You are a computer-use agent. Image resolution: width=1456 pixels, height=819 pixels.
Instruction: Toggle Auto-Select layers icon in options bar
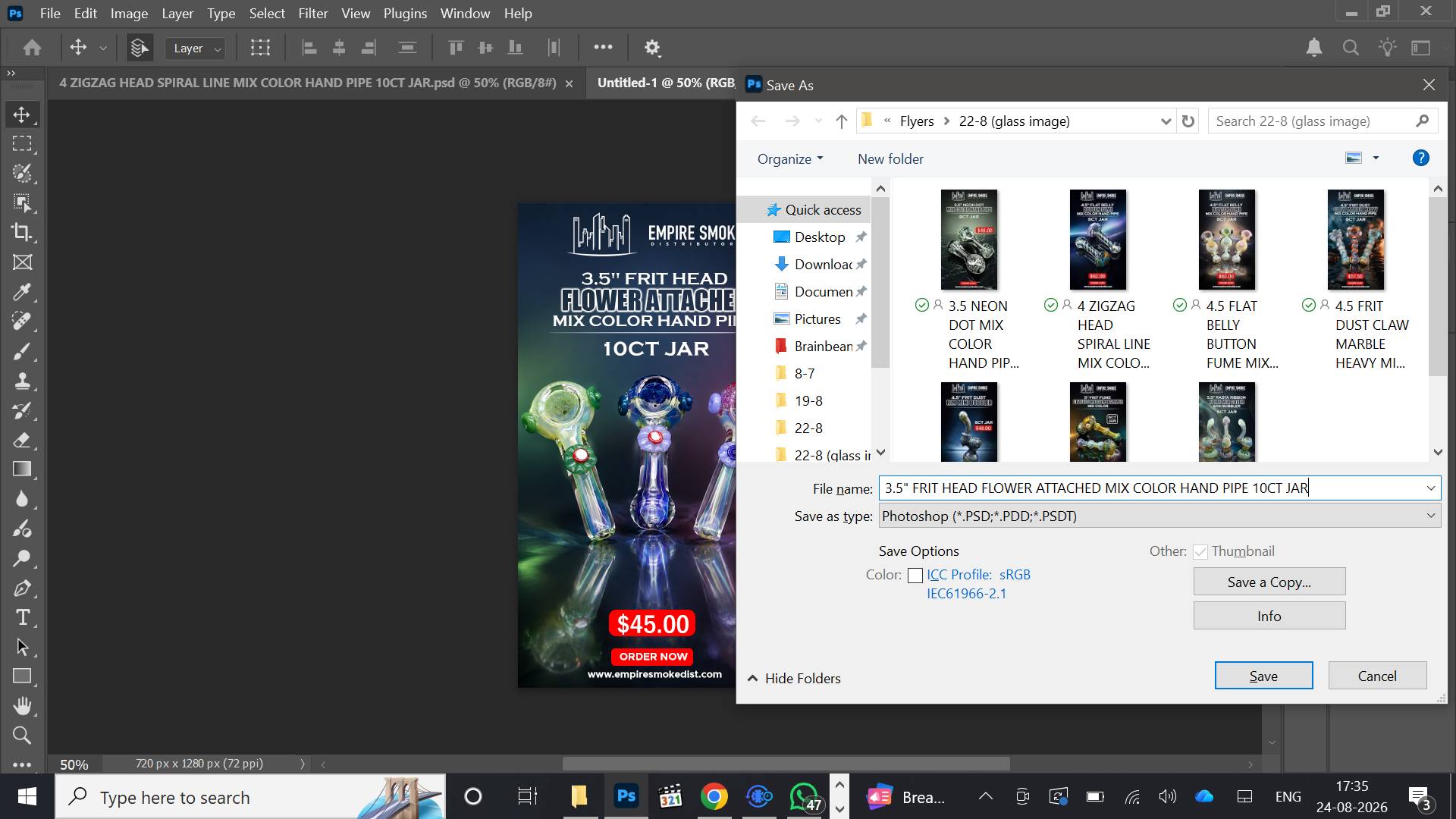(139, 48)
